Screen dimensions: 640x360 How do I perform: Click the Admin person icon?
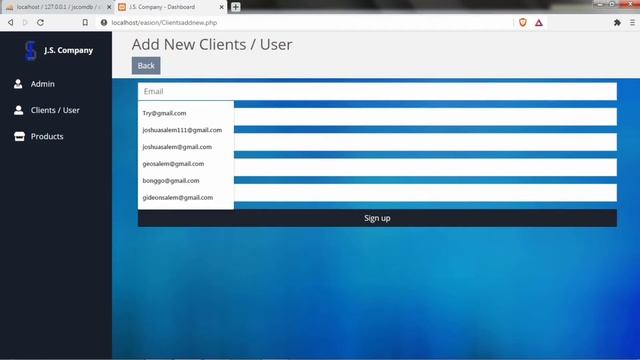18,84
